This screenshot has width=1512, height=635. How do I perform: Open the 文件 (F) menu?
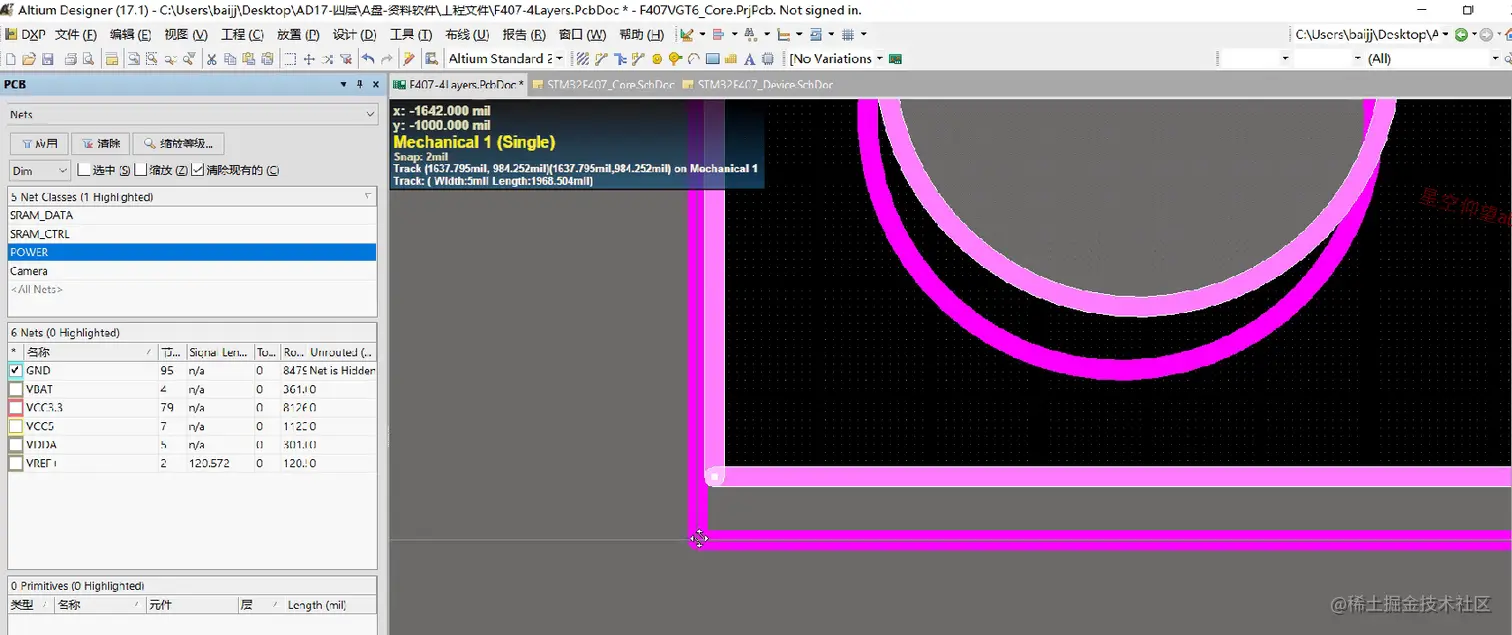coord(75,34)
